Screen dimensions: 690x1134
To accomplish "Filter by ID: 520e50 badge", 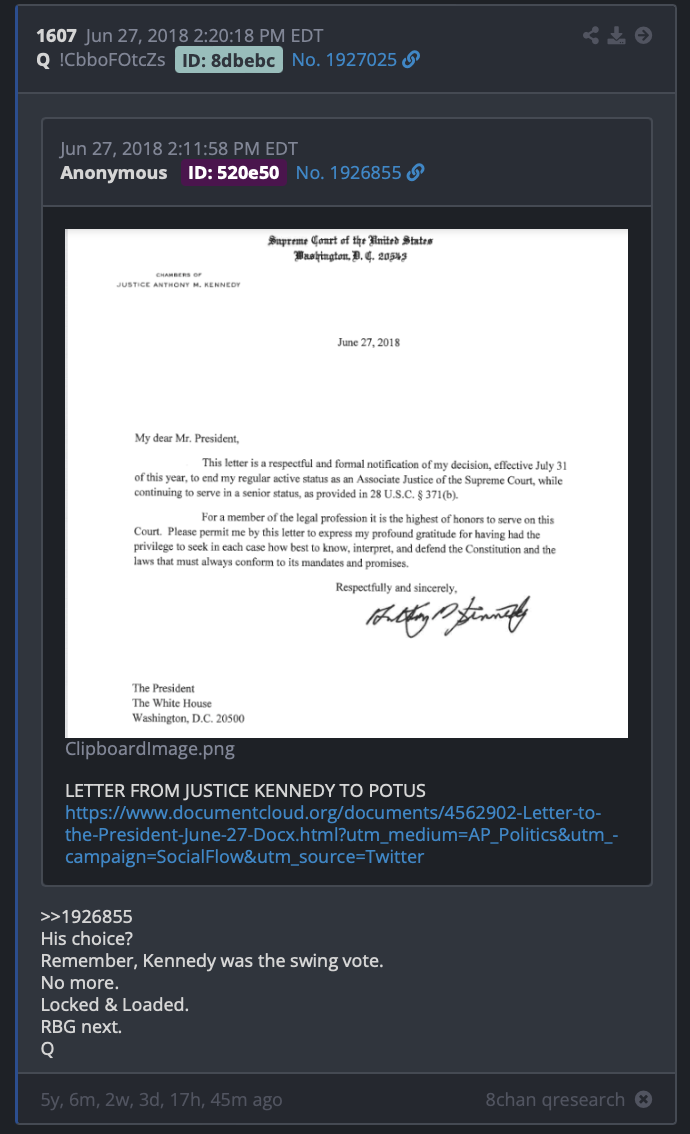I will (x=234, y=172).
